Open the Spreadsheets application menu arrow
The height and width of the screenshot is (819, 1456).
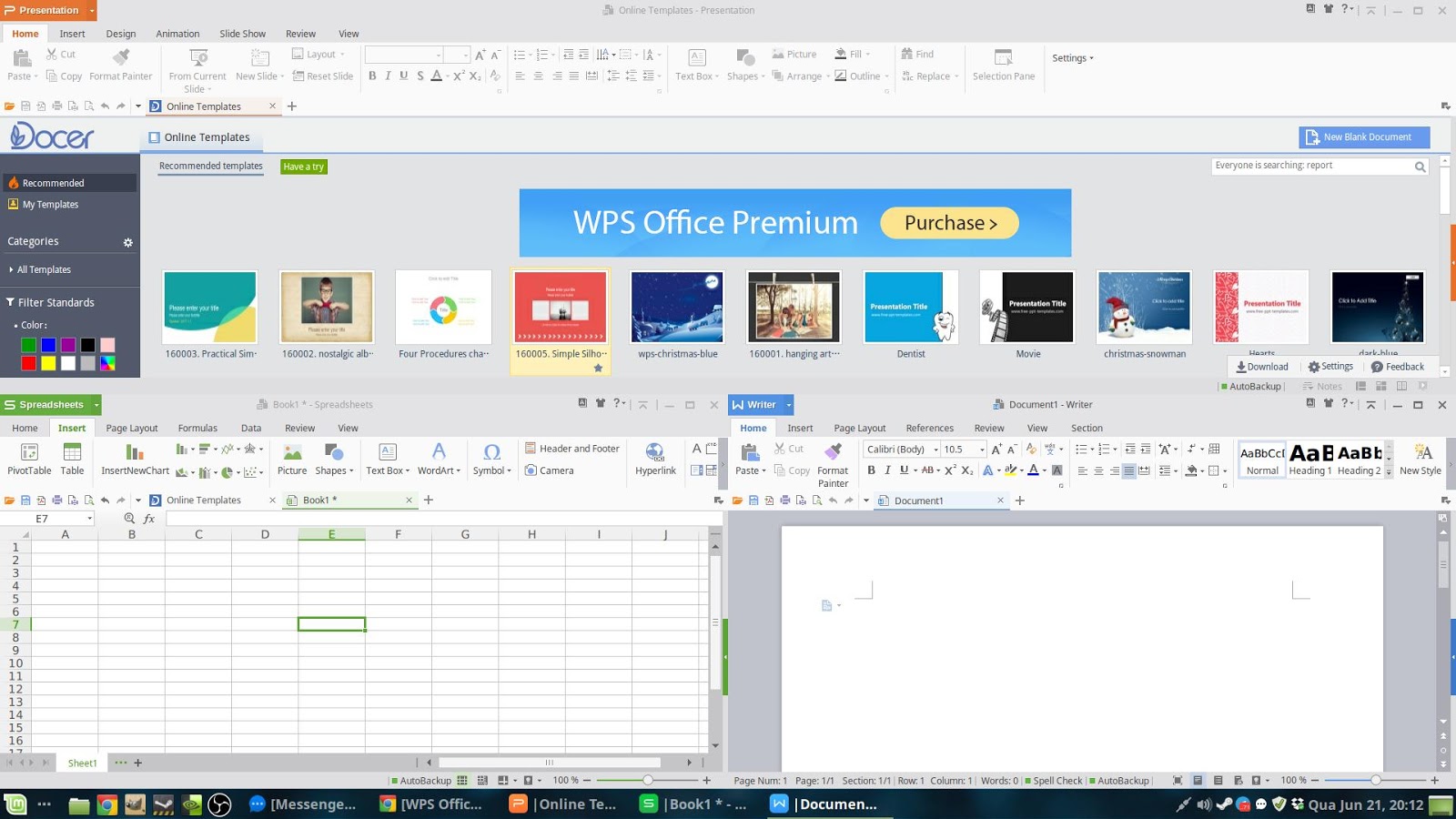coord(96,405)
